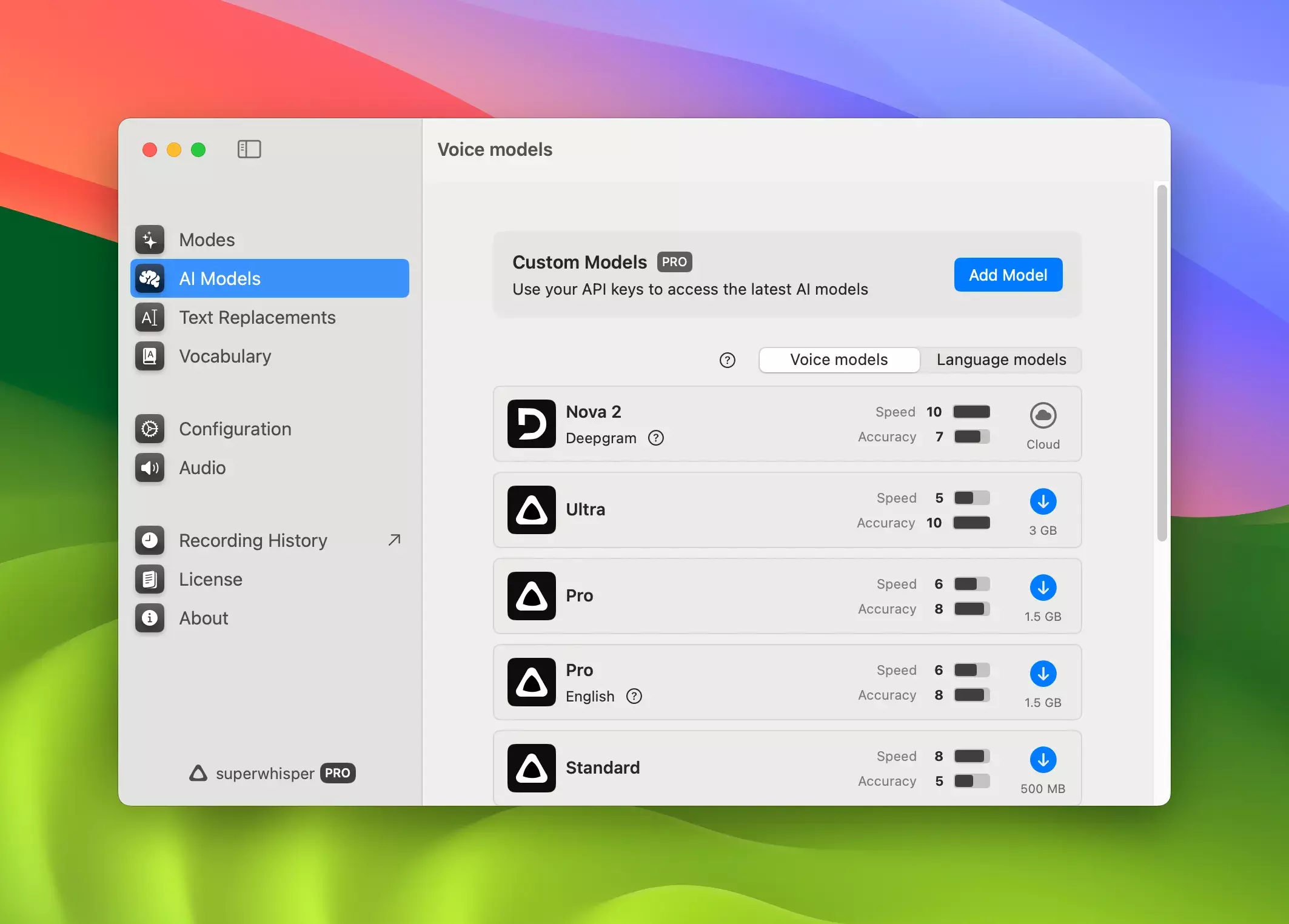Click the Add Model button
Viewport: 1289px width, 924px height.
tap(1008, 275)
